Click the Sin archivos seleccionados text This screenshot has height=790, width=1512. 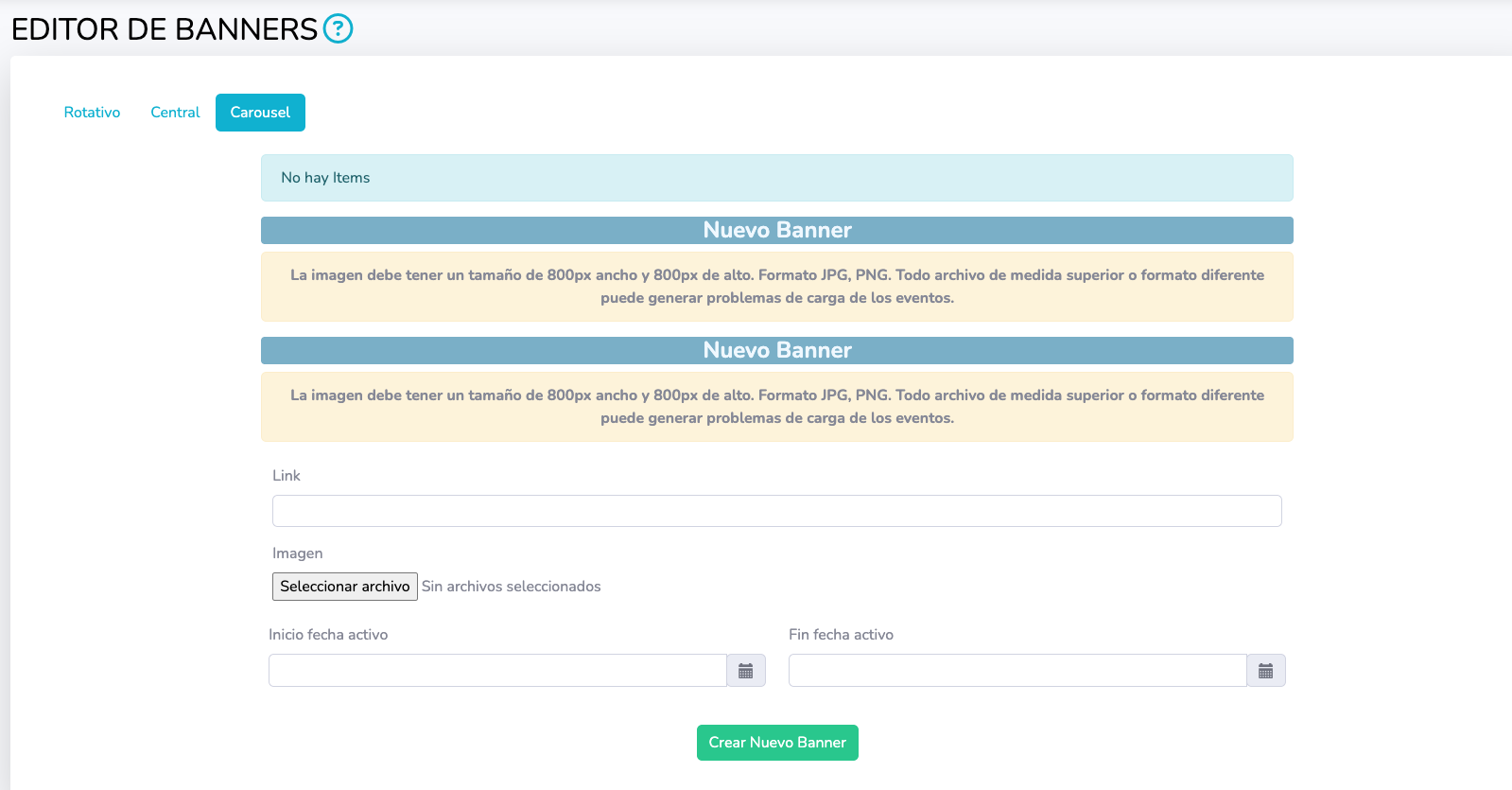click(x=511, y=587)
